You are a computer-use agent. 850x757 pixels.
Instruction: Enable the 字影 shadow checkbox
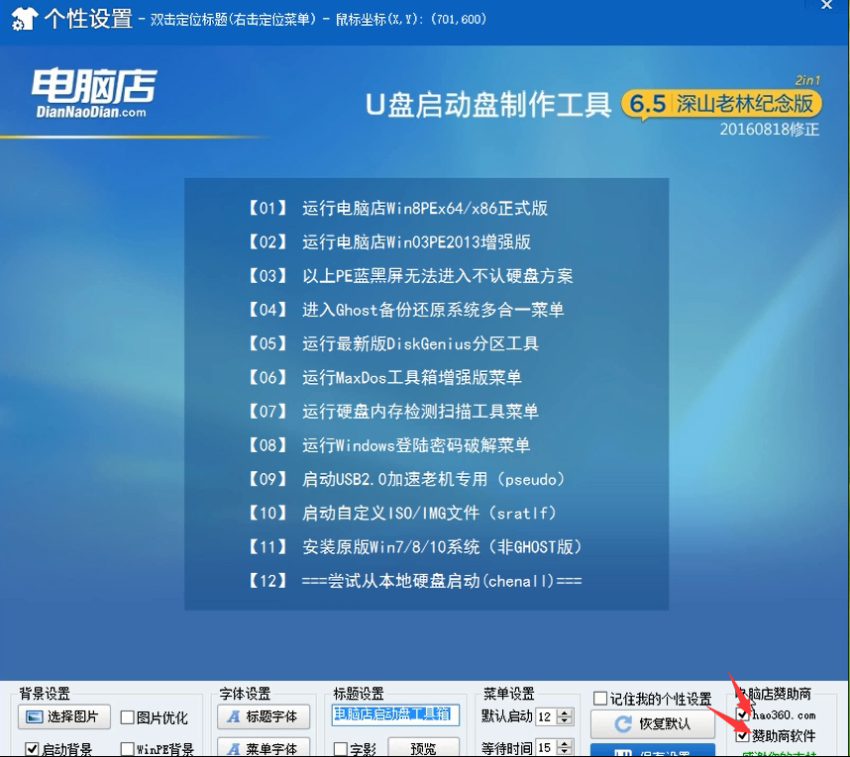(x=340, y=749)
